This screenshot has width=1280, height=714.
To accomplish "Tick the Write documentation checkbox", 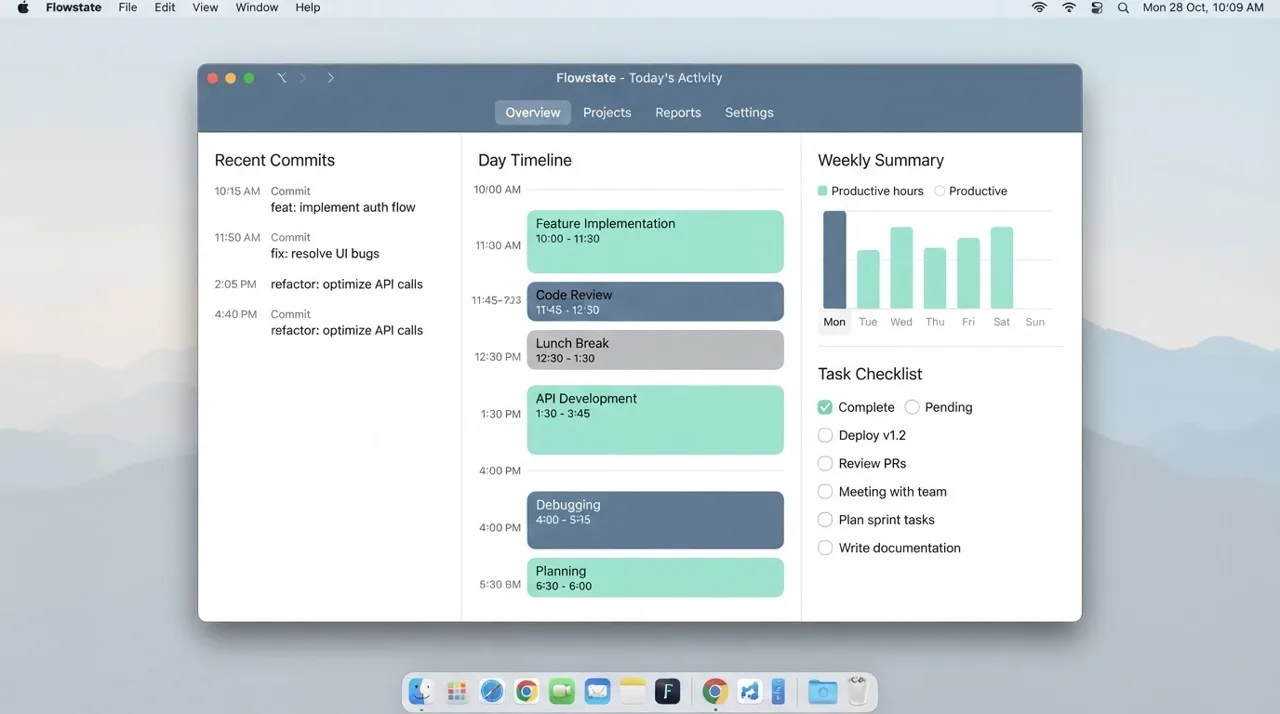I will (825, 548).
